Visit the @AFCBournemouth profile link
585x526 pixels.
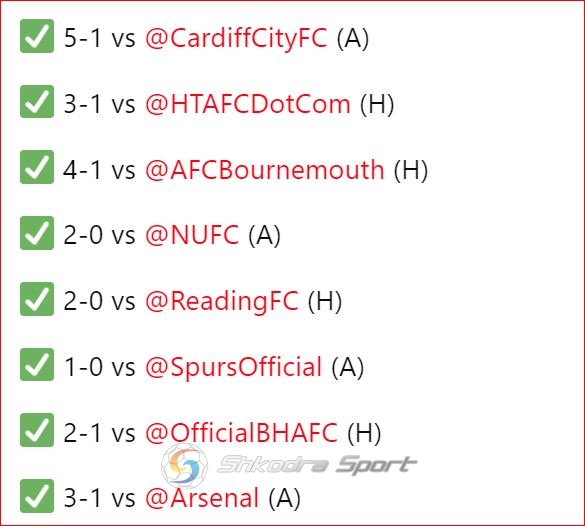(x=265, y=170)
